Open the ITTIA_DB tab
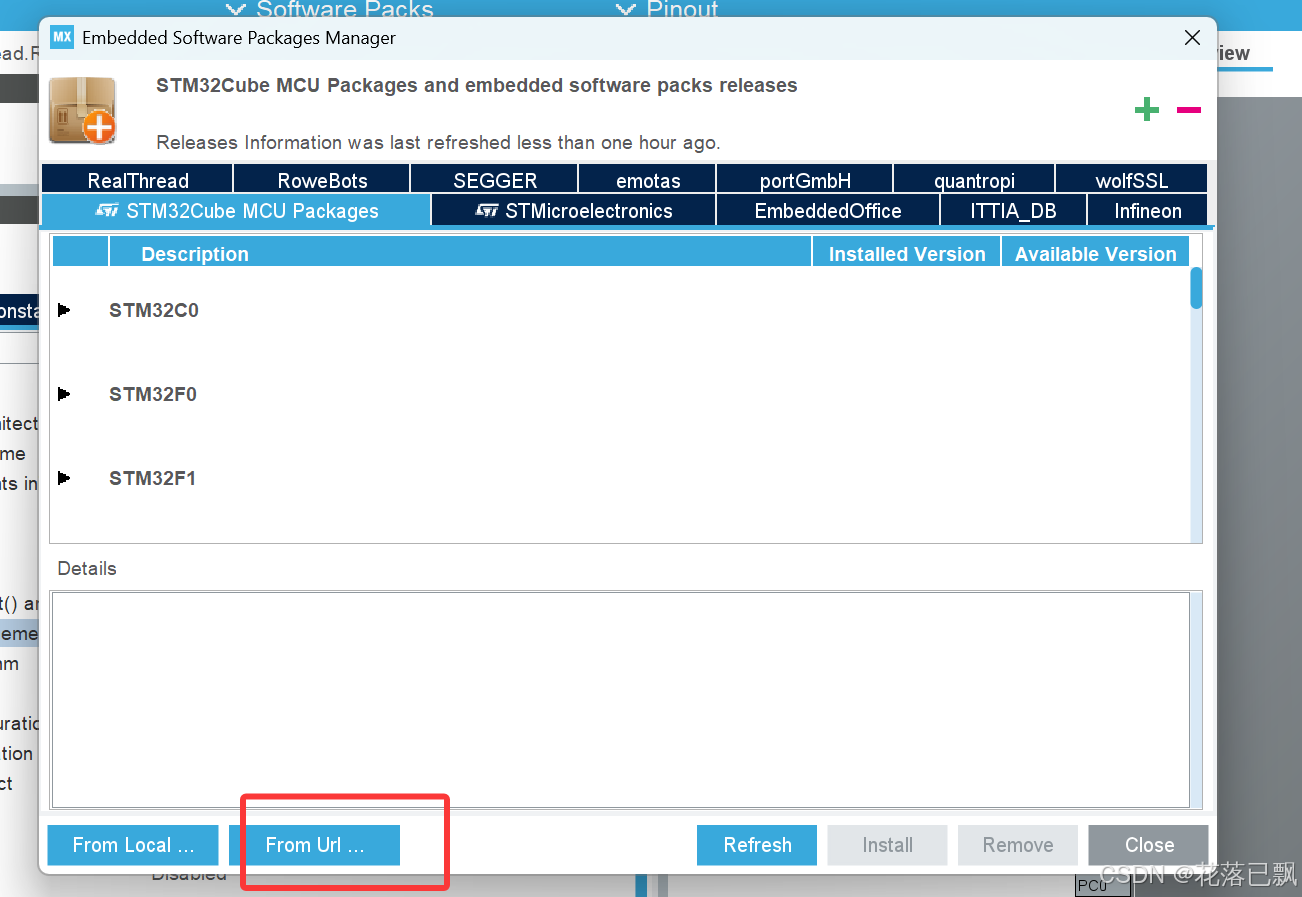The width and height of the screenshot is (1302, 897). [x=1013, y=211]
